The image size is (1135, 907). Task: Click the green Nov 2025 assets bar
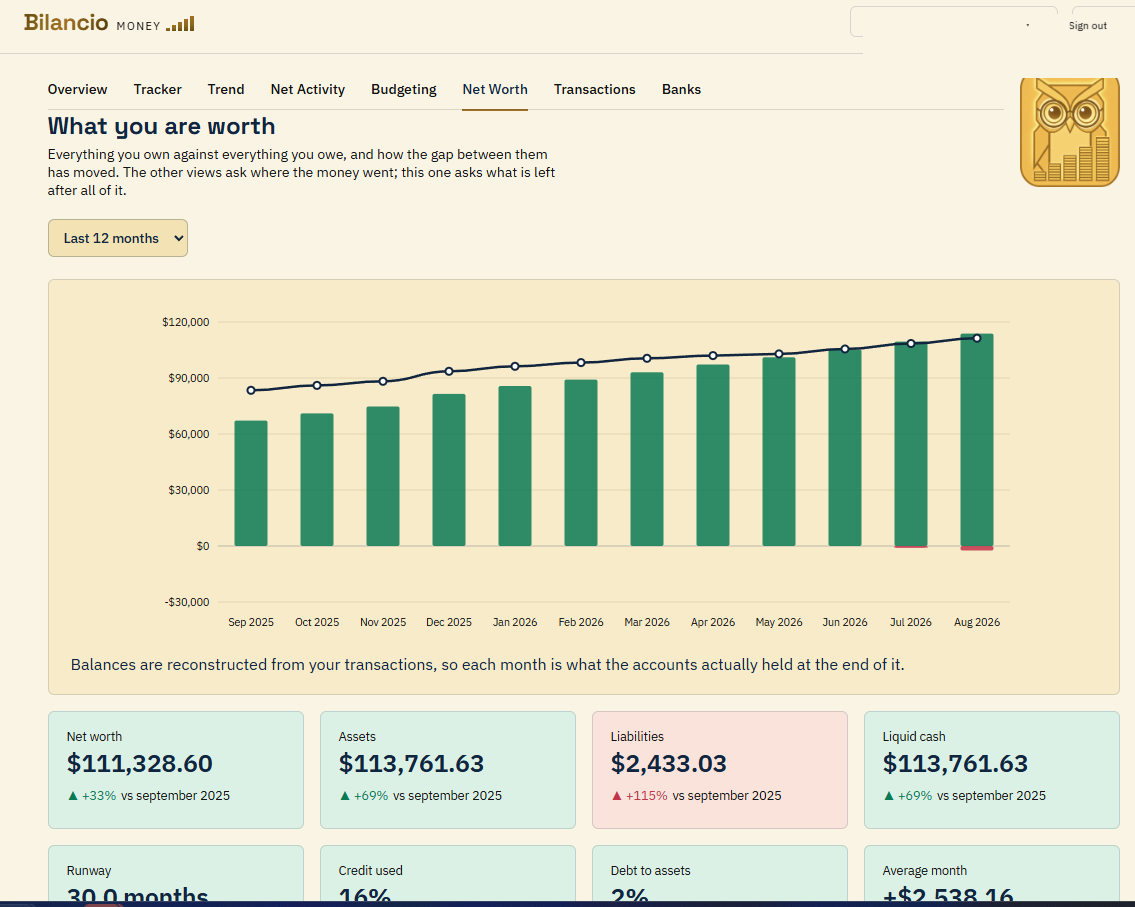pos(383,476)
